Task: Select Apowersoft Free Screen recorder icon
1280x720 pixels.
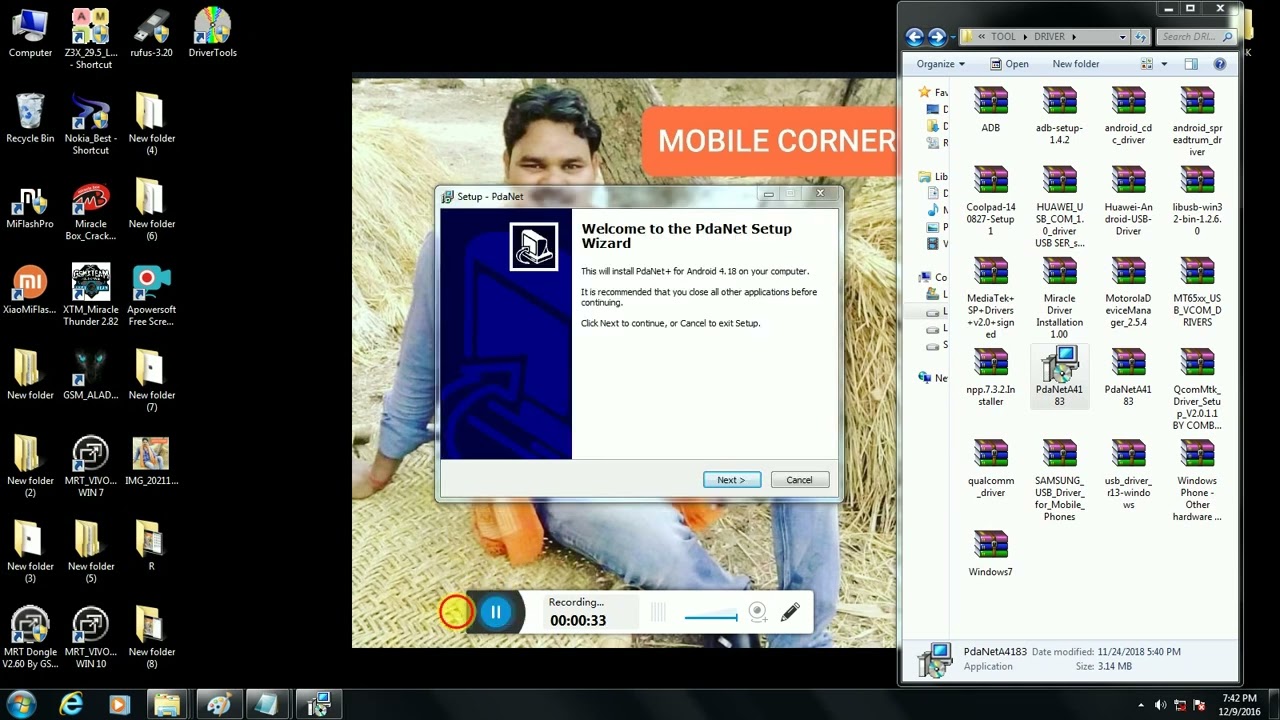Action: tap(151, 296)
